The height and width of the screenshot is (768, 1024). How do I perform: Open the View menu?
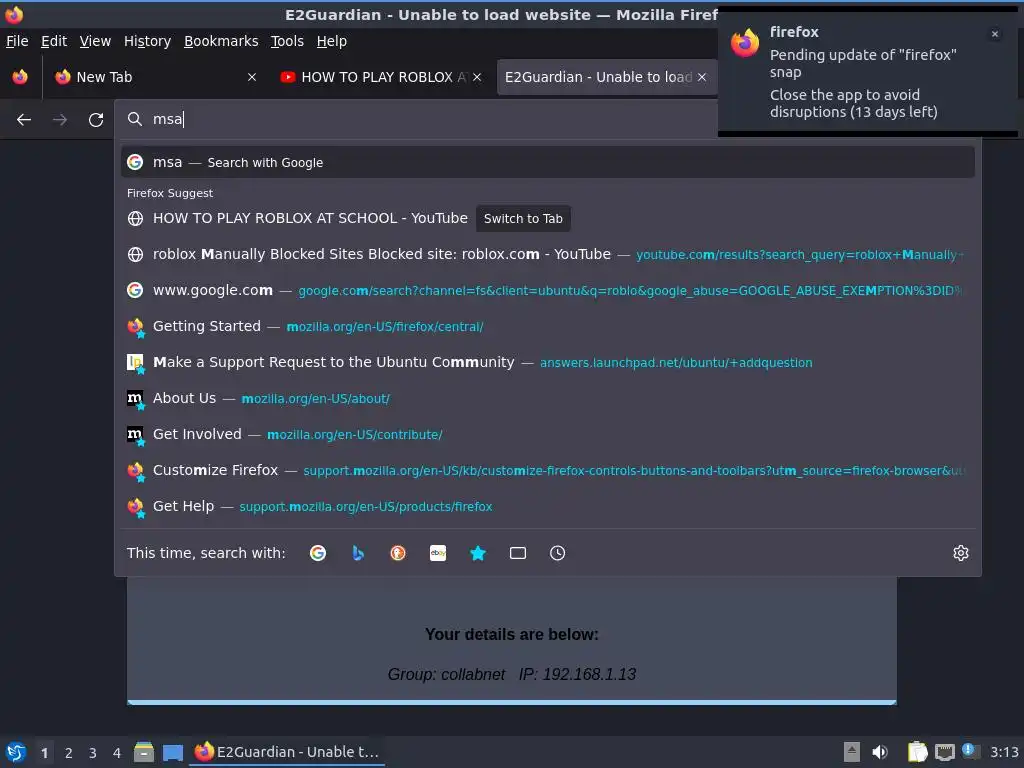pos(95,41)
